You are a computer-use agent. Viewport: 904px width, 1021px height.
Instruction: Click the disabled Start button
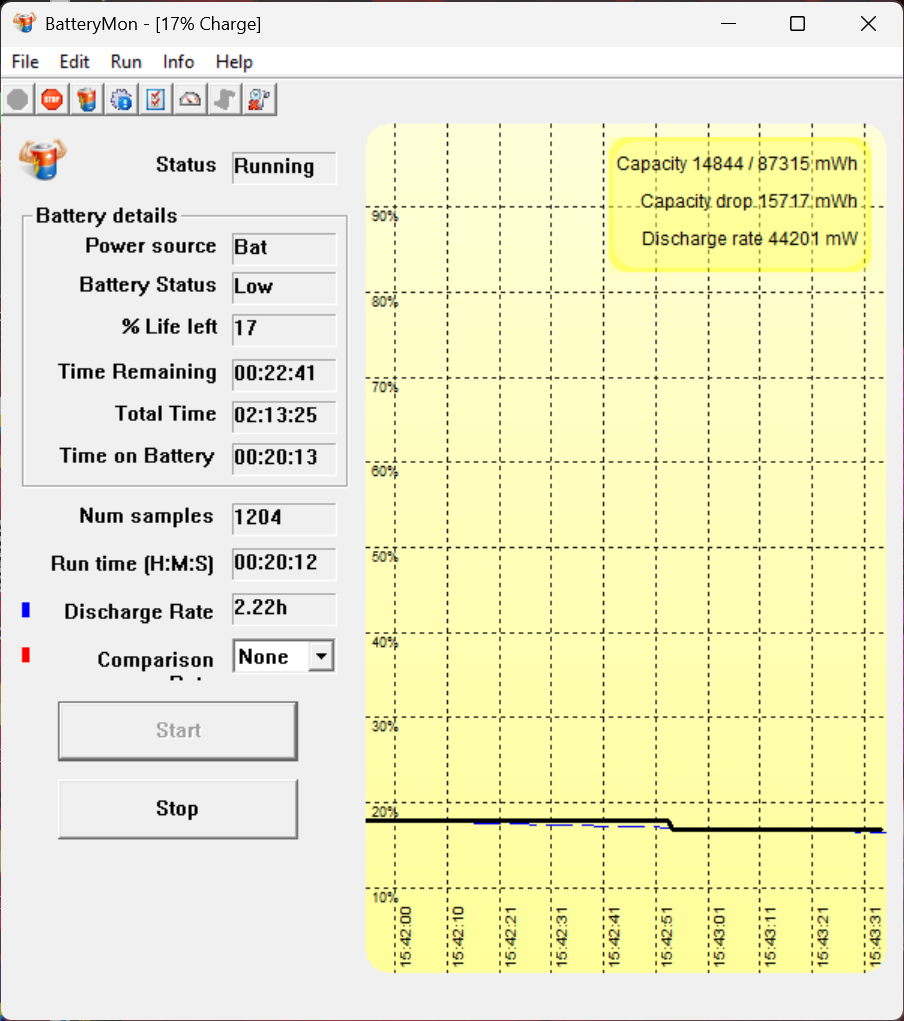click(178, 731)
